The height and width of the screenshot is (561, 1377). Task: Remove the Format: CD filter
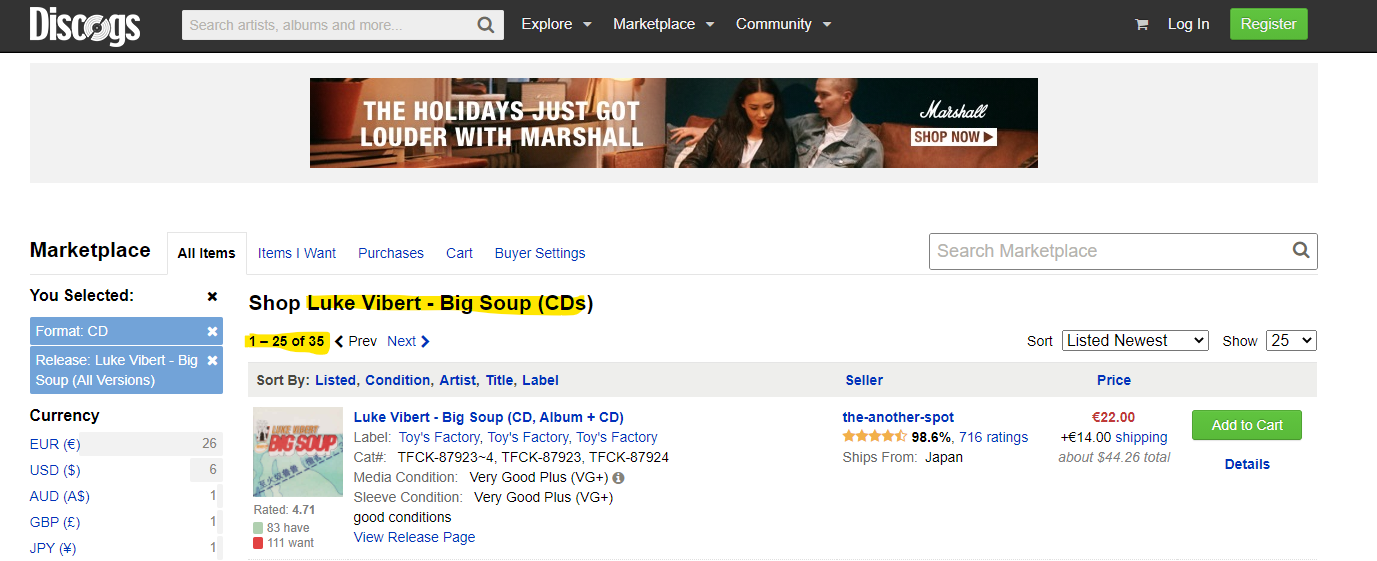click(x=212, y=331)
